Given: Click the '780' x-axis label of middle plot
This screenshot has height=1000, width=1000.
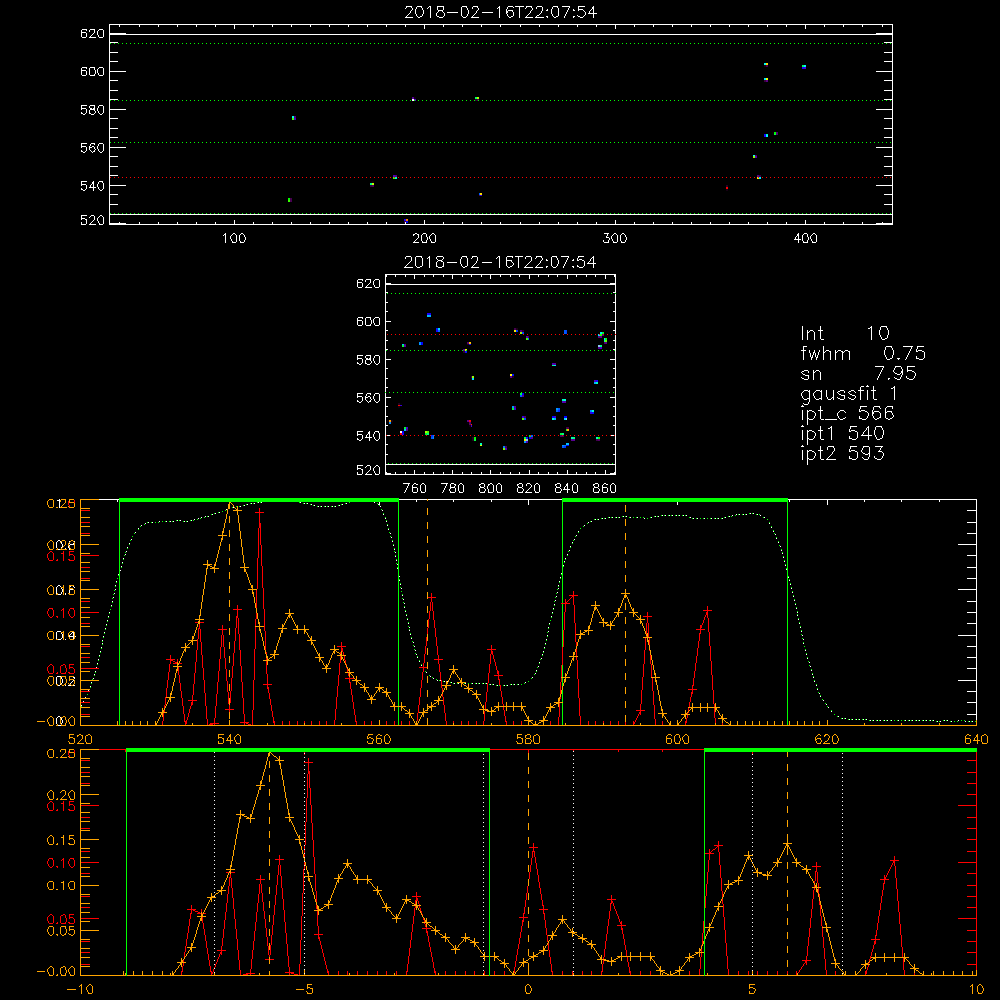Looking at the screenshot, I should (x=453, y=489).
